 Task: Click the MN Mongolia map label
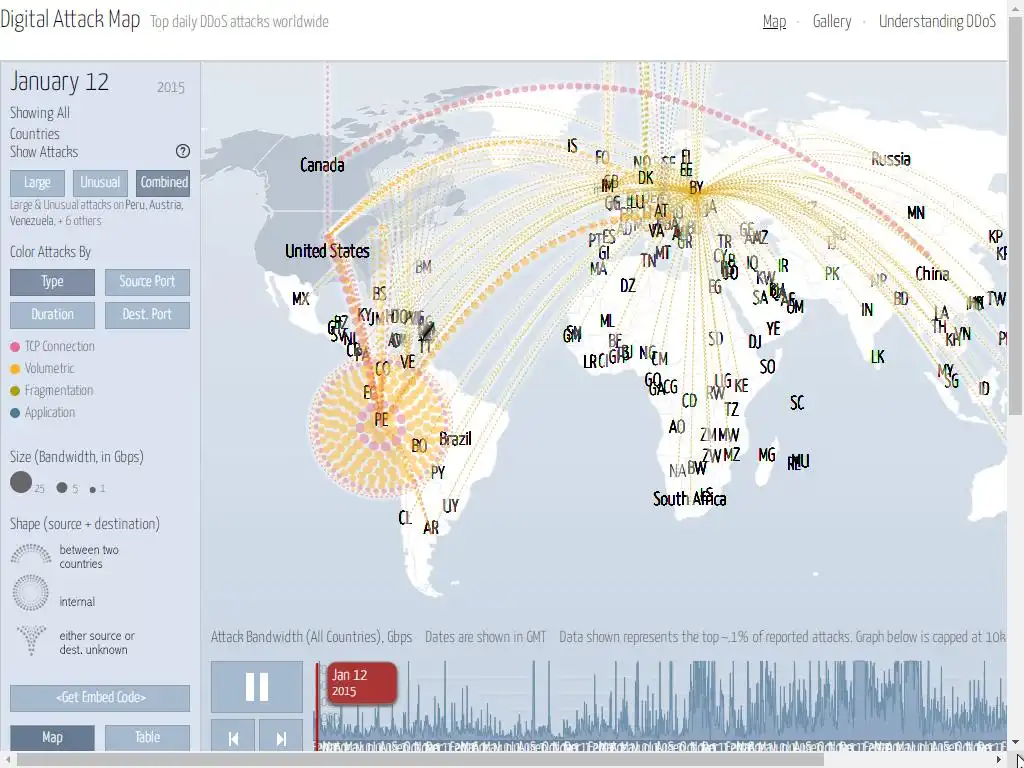916,213
